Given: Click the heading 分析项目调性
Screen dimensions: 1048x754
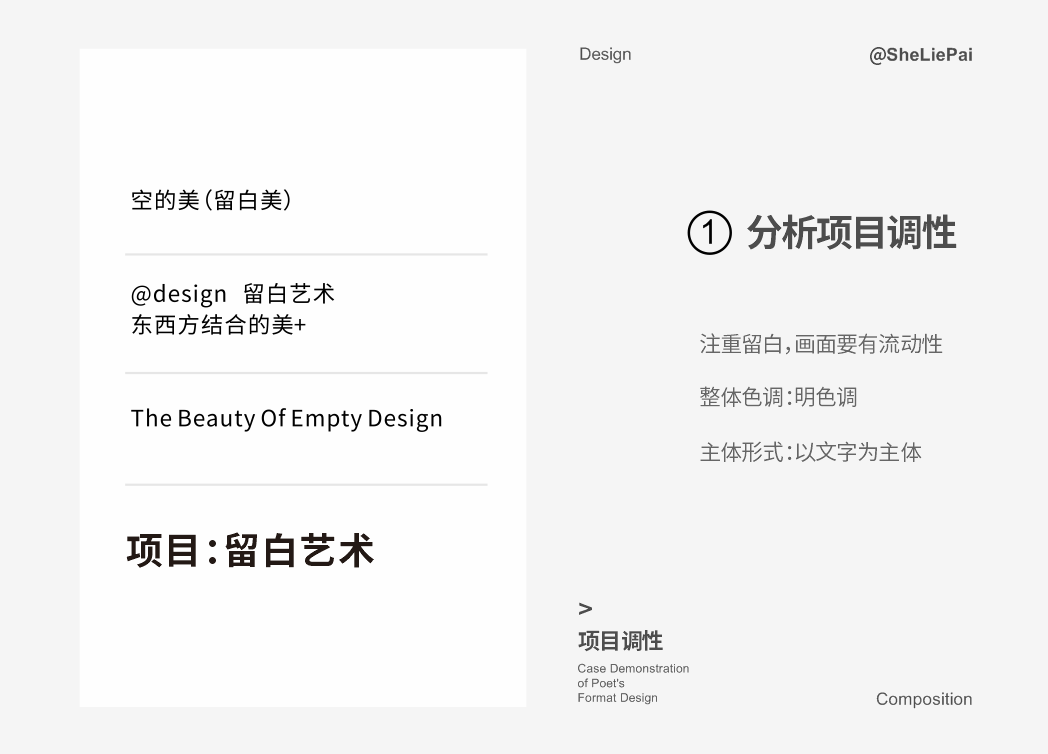Looking at the screenshot, I should [x=851, y=234].
